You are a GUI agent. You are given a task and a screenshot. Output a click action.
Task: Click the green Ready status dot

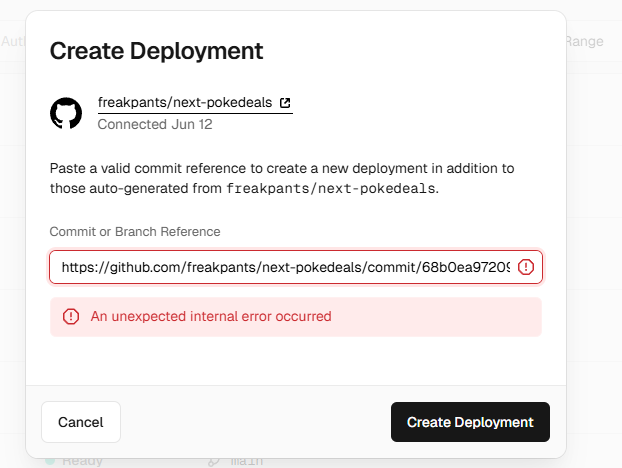click(x=50, y=461)
